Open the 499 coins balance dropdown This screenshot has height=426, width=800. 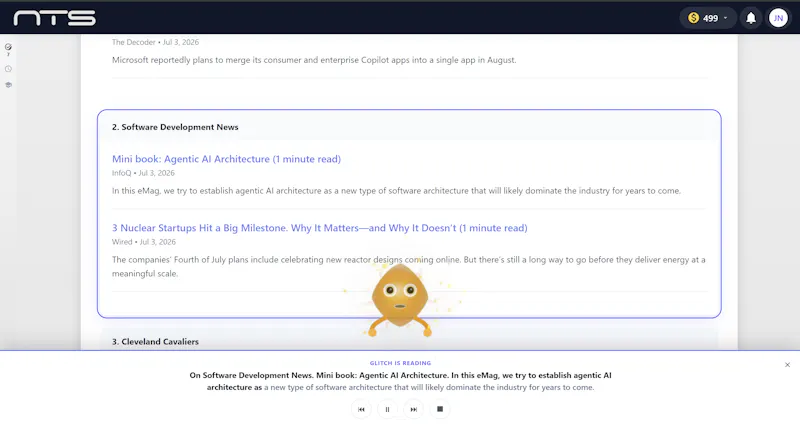708,18
